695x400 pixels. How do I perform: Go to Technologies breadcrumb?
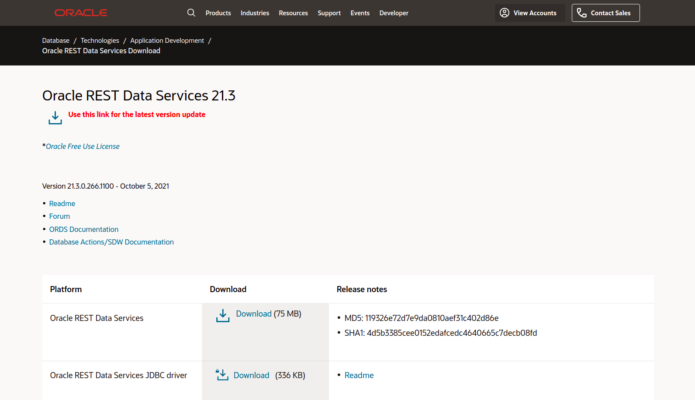[100, 40]
